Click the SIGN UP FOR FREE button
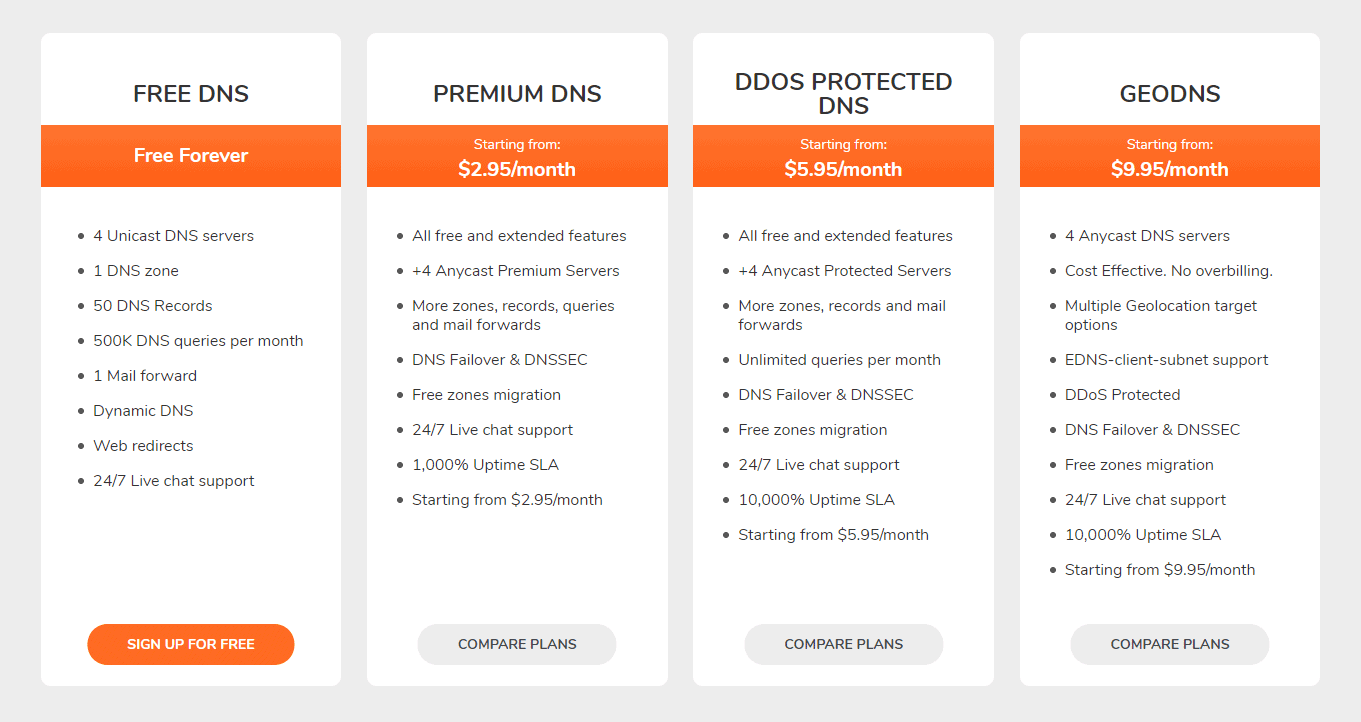Viewport: 1361px width, 722px height. coord(190,644)
